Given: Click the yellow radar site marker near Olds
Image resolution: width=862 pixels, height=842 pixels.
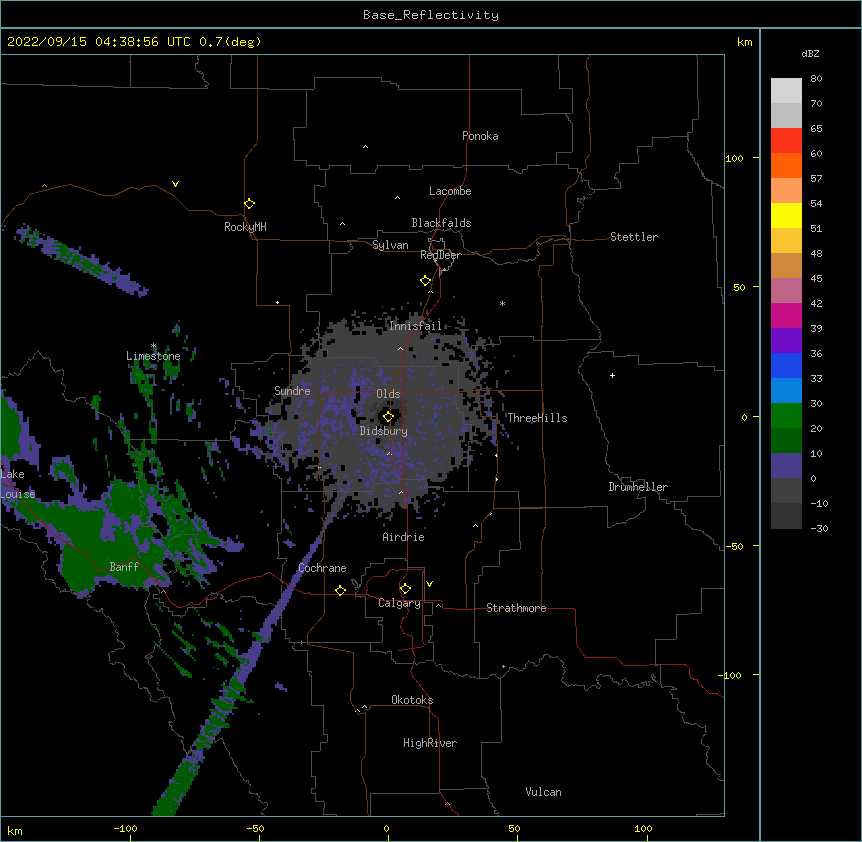Looking at the screenshot, I should [388, 417].
